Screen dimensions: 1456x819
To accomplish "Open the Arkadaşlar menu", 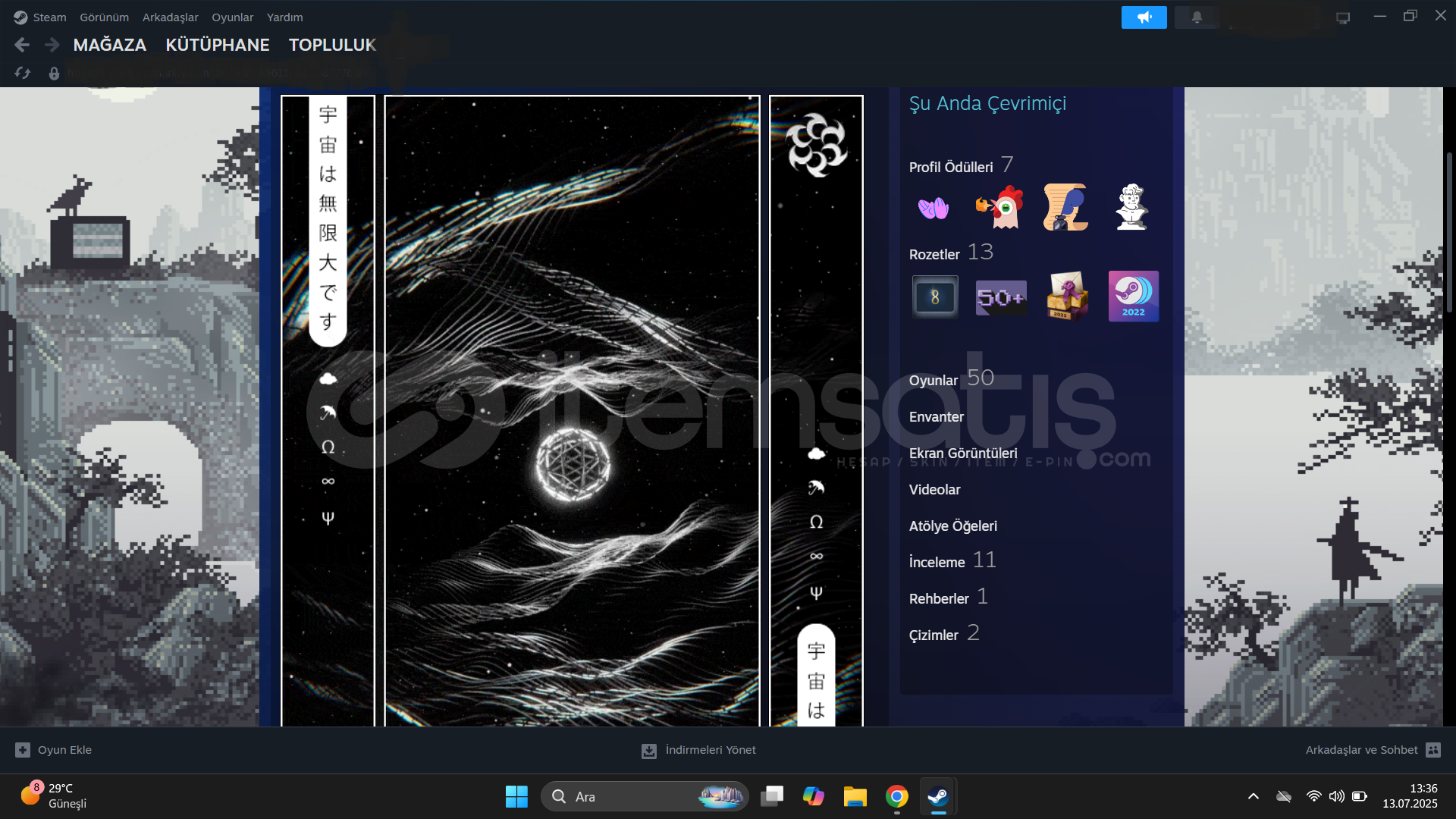I will point(170,17).
